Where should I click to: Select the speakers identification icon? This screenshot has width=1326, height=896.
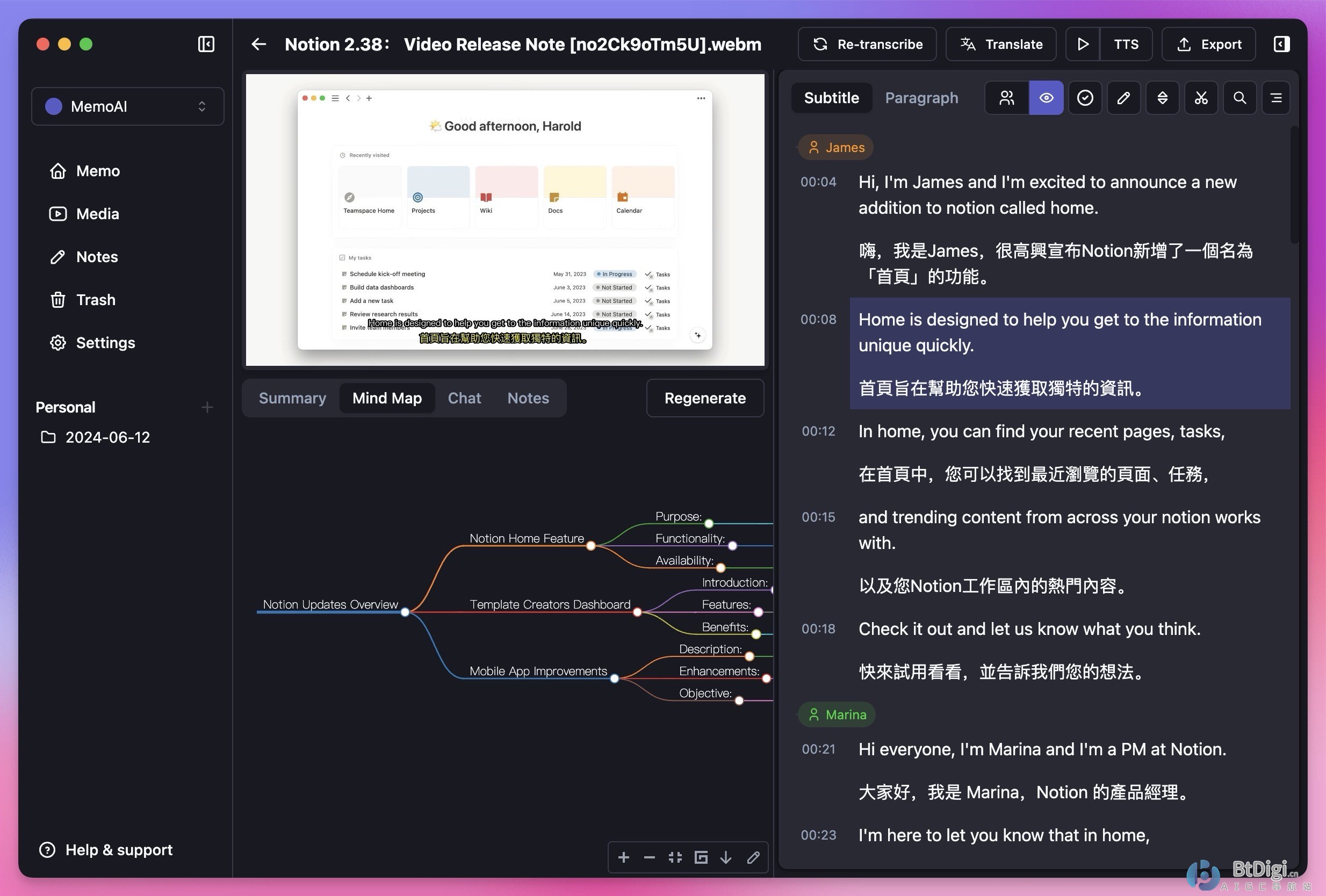(x=1006, y=98)
